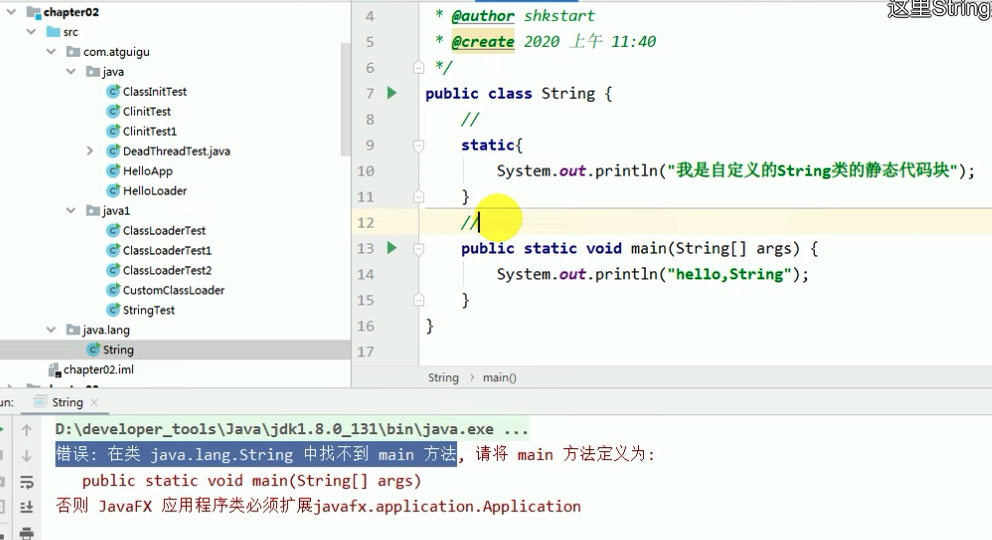Collapse the java1 package folder

(71, 211)
